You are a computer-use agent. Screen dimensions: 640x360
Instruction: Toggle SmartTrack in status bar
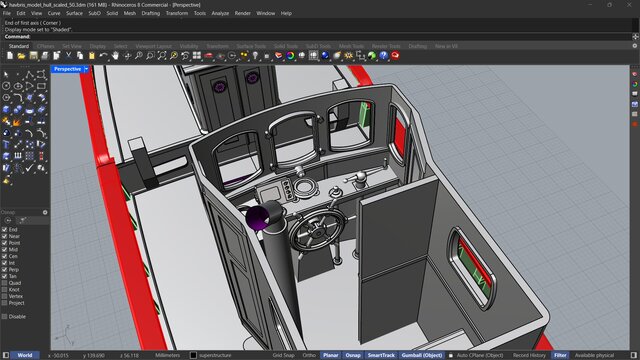tap(381, 356)
